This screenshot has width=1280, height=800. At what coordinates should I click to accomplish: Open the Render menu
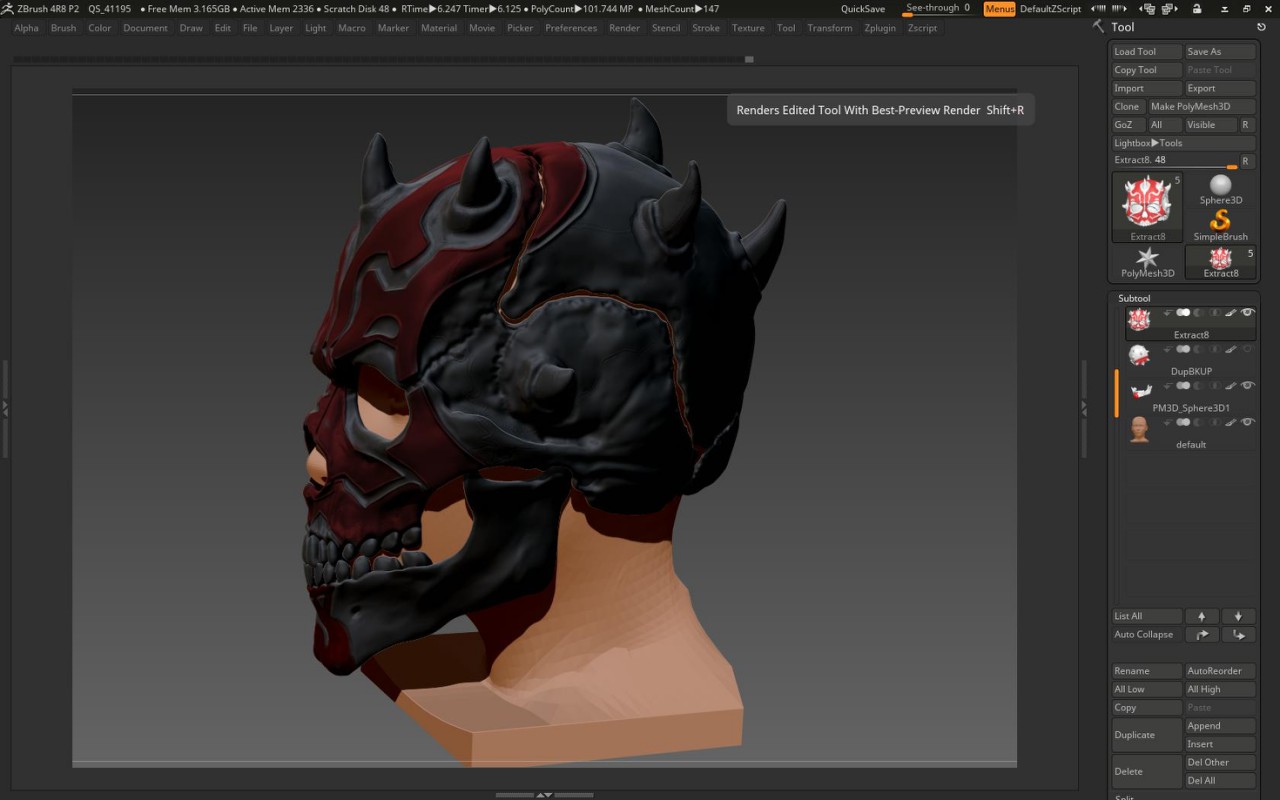(x=624, y=28)
